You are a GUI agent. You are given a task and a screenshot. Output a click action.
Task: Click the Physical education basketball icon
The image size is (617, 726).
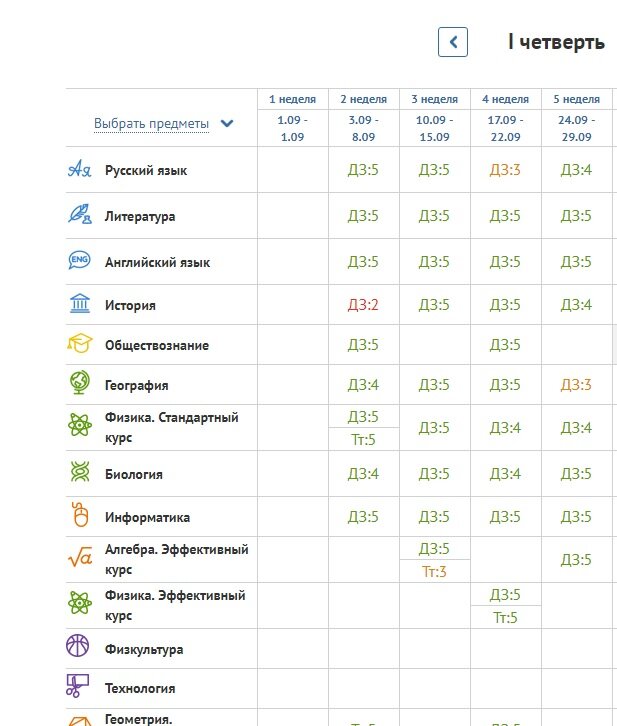(x=79, y=648)
